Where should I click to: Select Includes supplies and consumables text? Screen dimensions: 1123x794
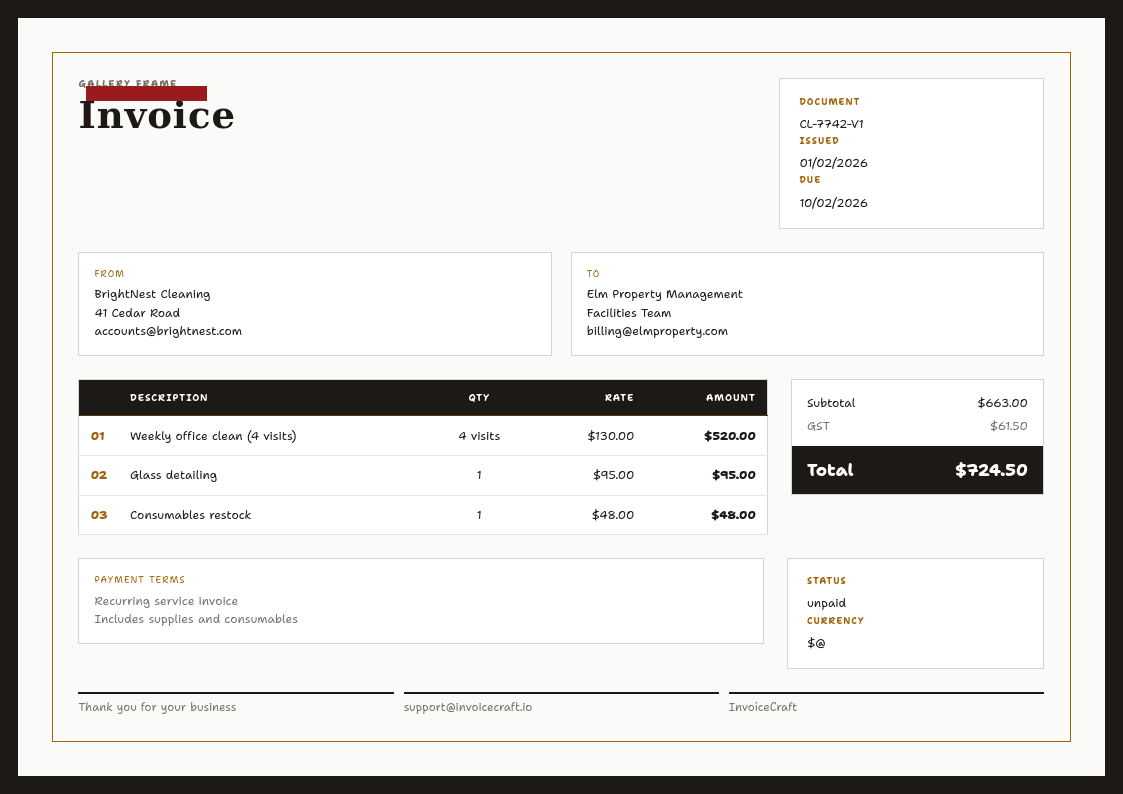coord(196,619)
